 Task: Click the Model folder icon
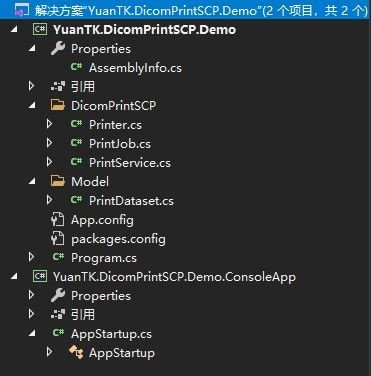coord(58,181)
